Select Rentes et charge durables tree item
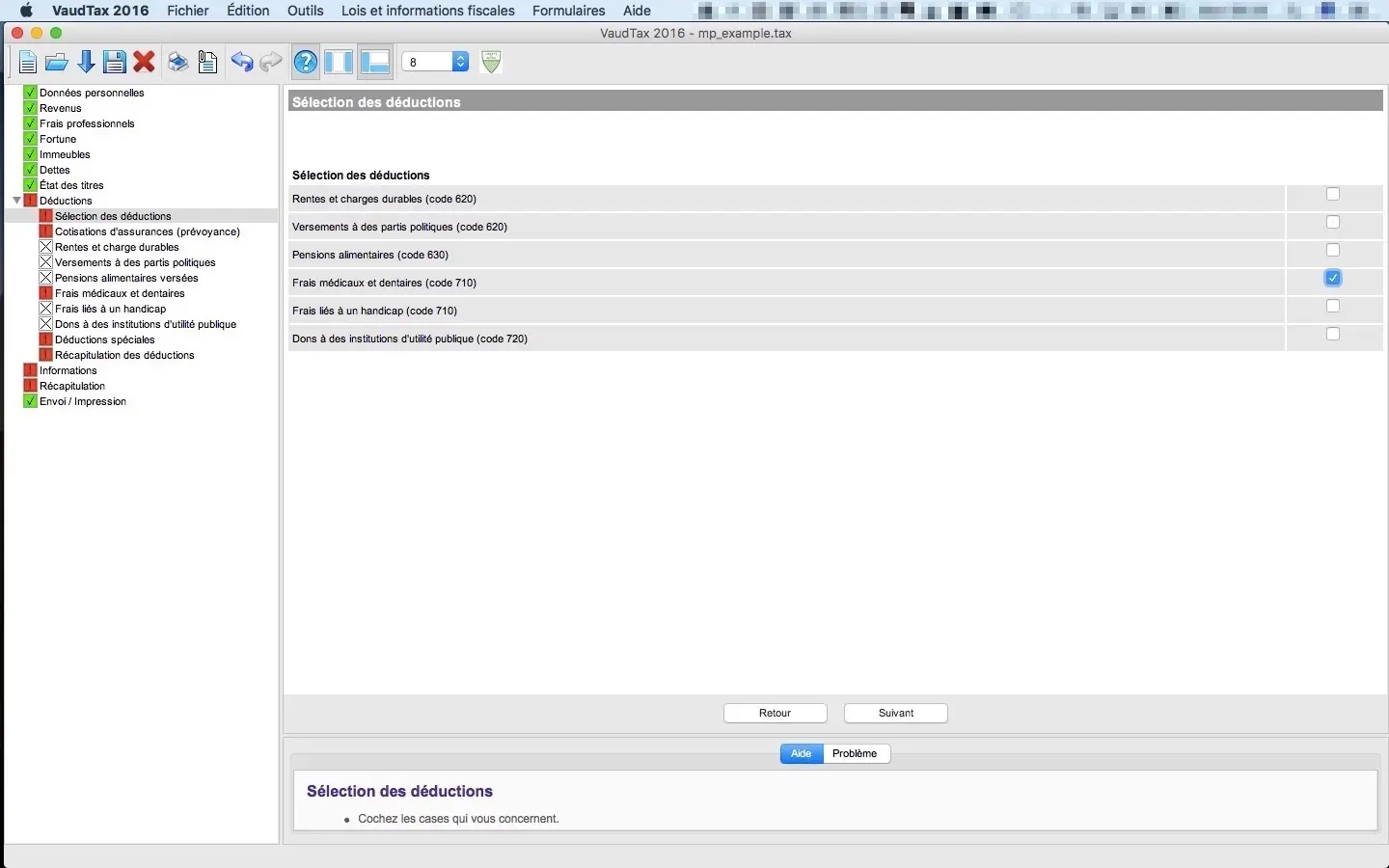 [117, 247]
